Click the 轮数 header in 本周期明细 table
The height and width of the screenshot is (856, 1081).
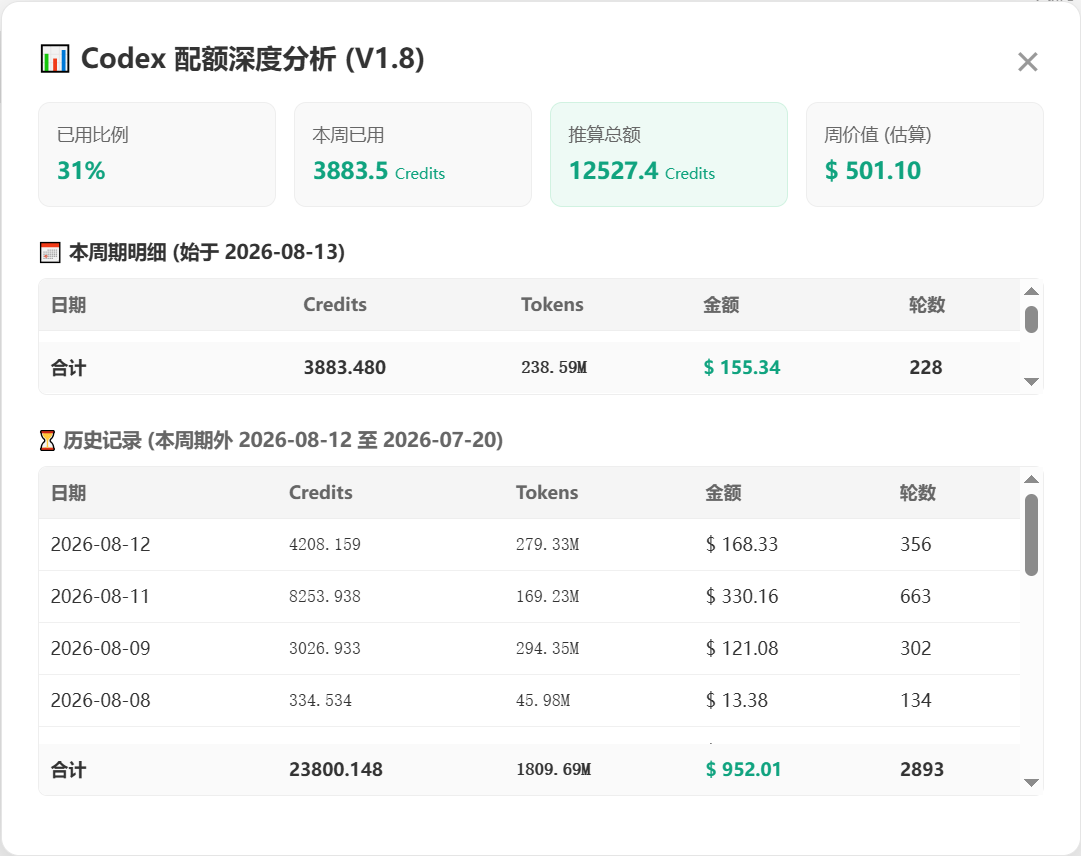point(927,305)
